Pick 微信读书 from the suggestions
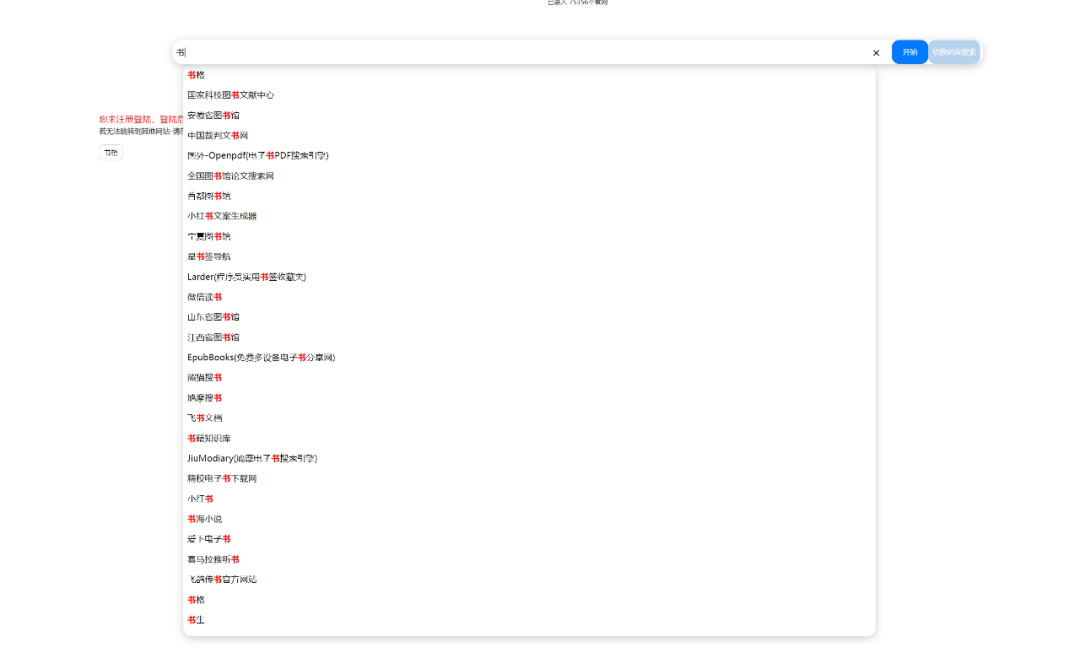 coord(529,297)
